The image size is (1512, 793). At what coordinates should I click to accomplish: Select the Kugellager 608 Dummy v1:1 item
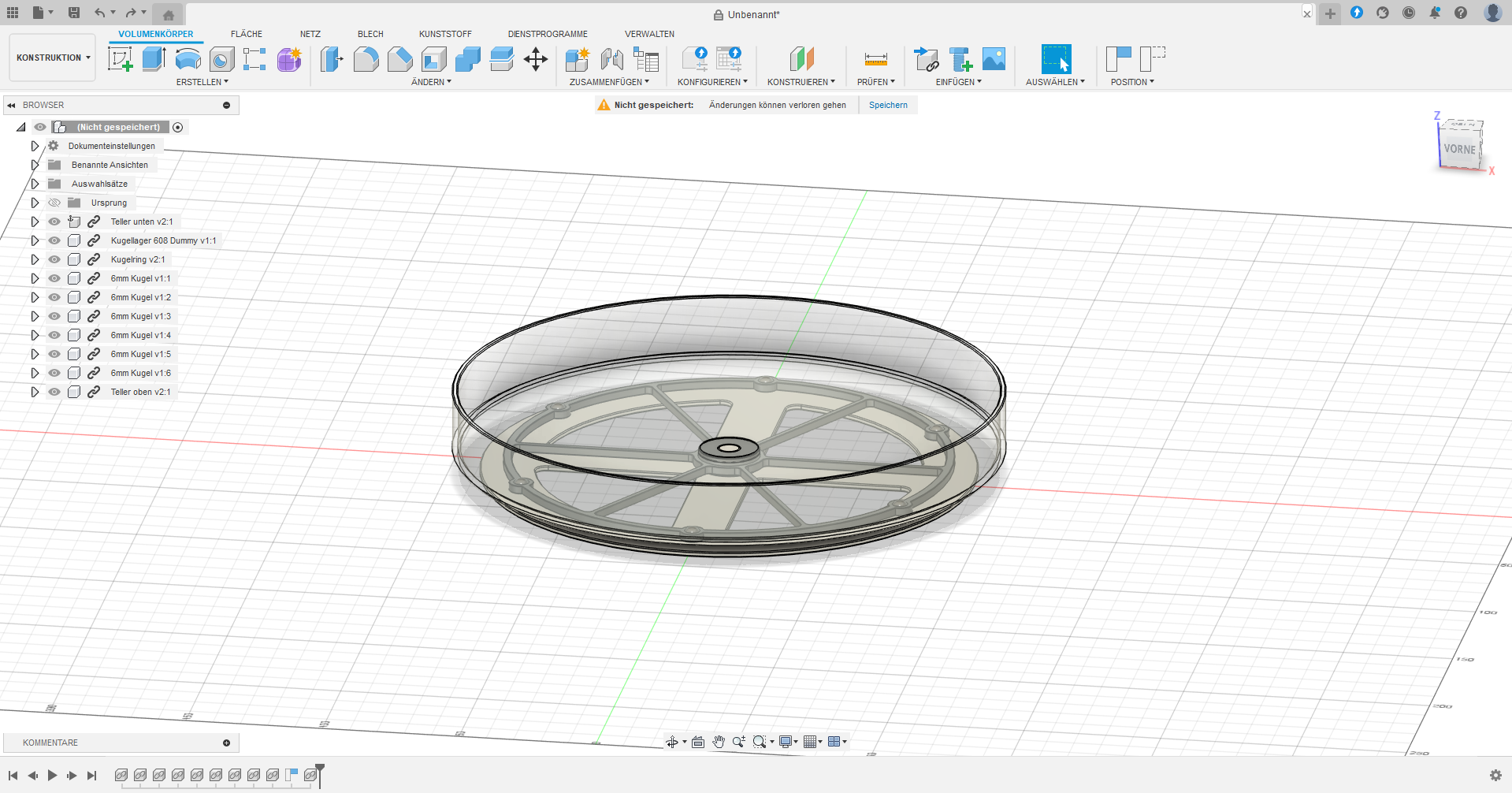tap(163, 240)
